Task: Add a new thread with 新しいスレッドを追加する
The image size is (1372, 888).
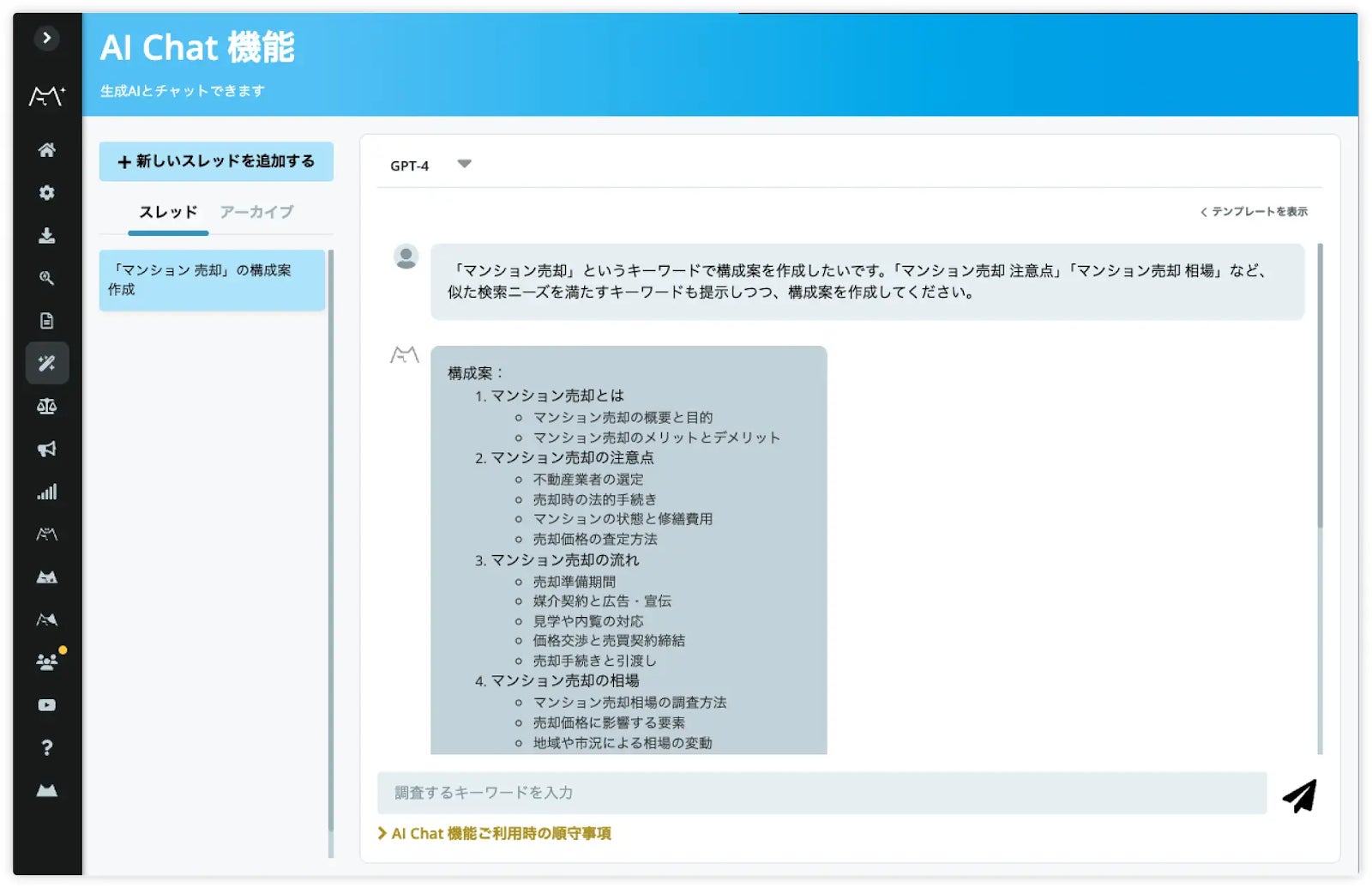Action: pos(216,161)
